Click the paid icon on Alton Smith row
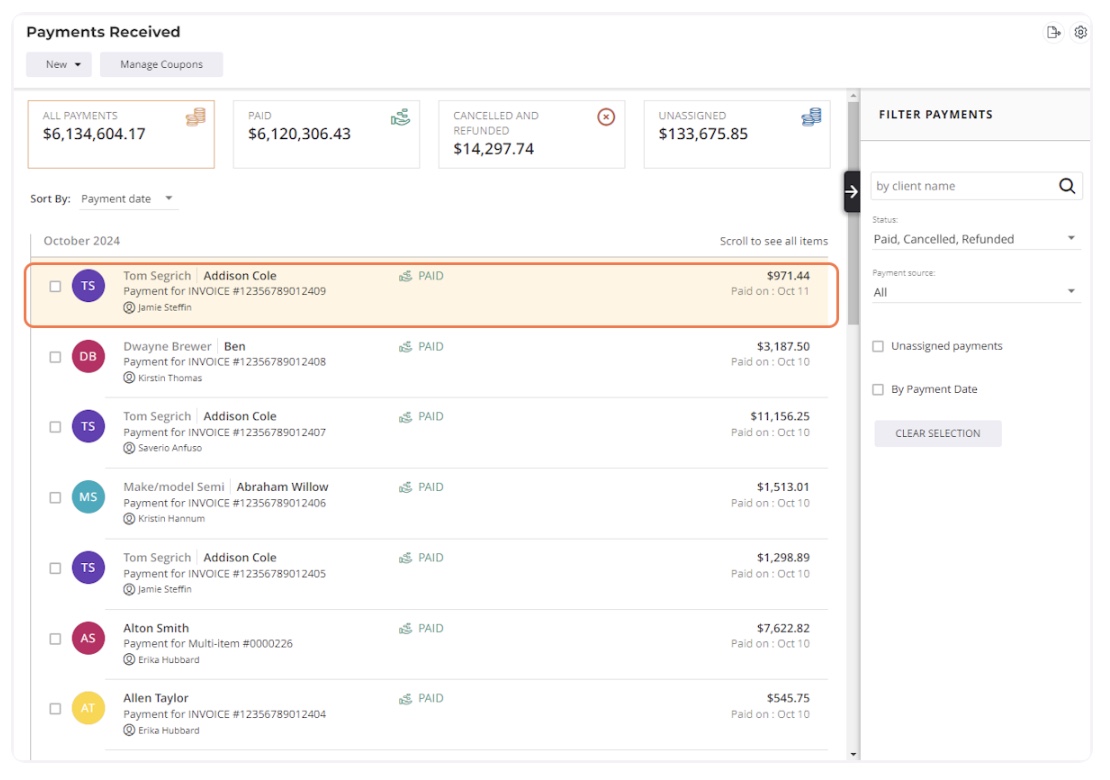Screen dimensions: 1110x780 click(x=406, y=629)
